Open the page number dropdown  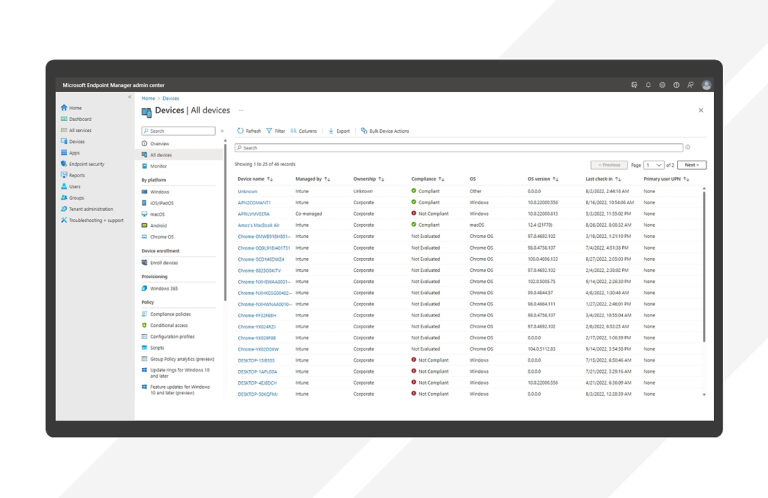[654, 165]
